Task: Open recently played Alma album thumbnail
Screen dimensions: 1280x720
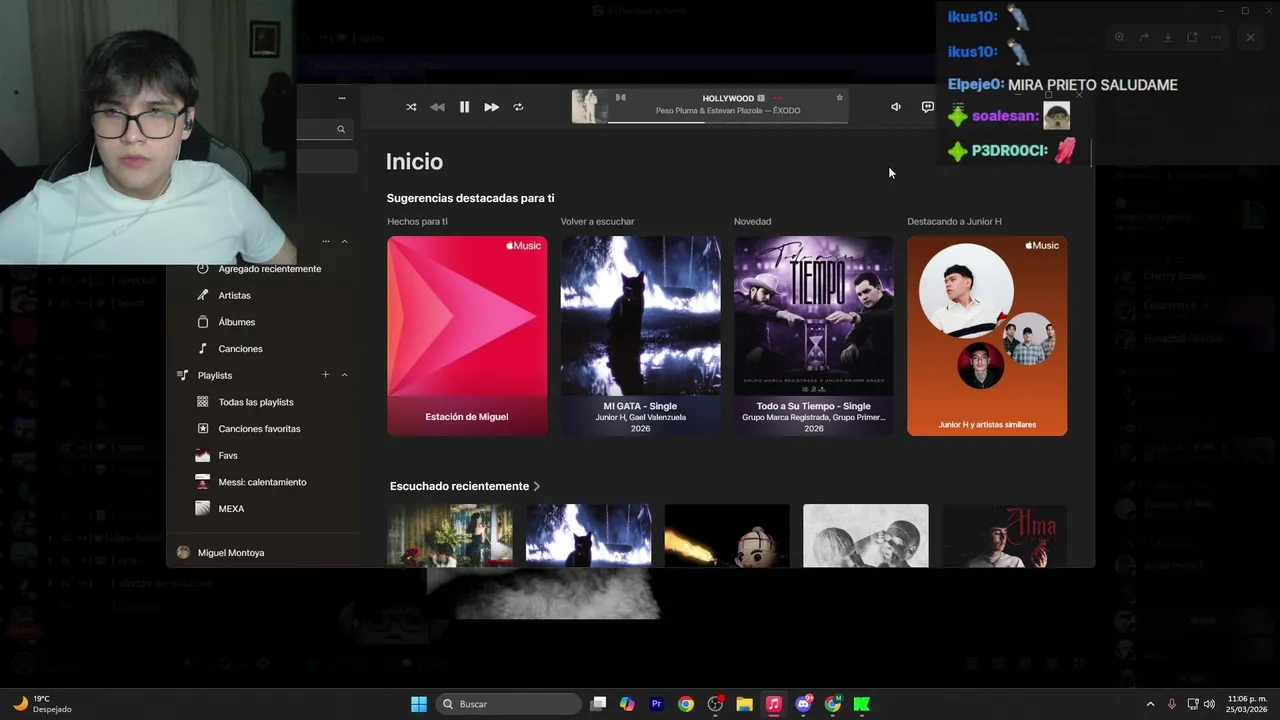Action: tap(1004, 536)
